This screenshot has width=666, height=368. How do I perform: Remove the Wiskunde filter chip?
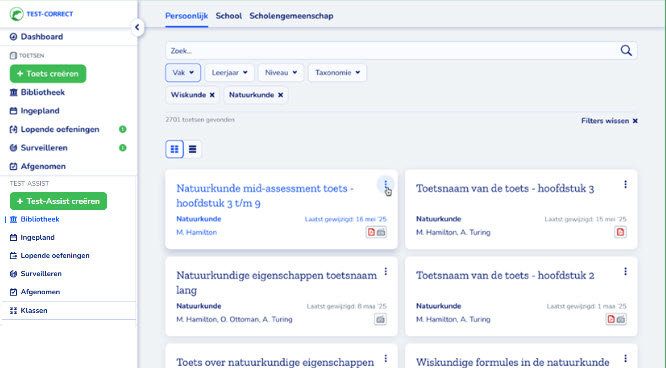point(212,95)
